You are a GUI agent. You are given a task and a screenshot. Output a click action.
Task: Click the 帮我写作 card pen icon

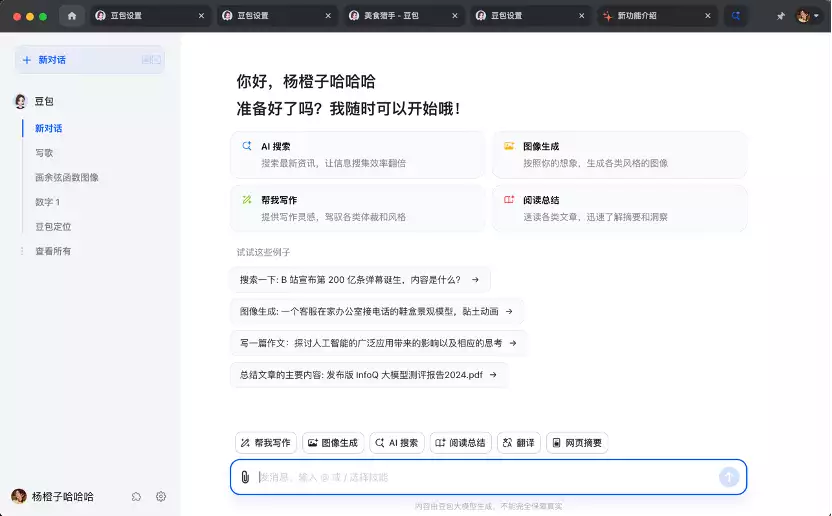tap(247, 200)
